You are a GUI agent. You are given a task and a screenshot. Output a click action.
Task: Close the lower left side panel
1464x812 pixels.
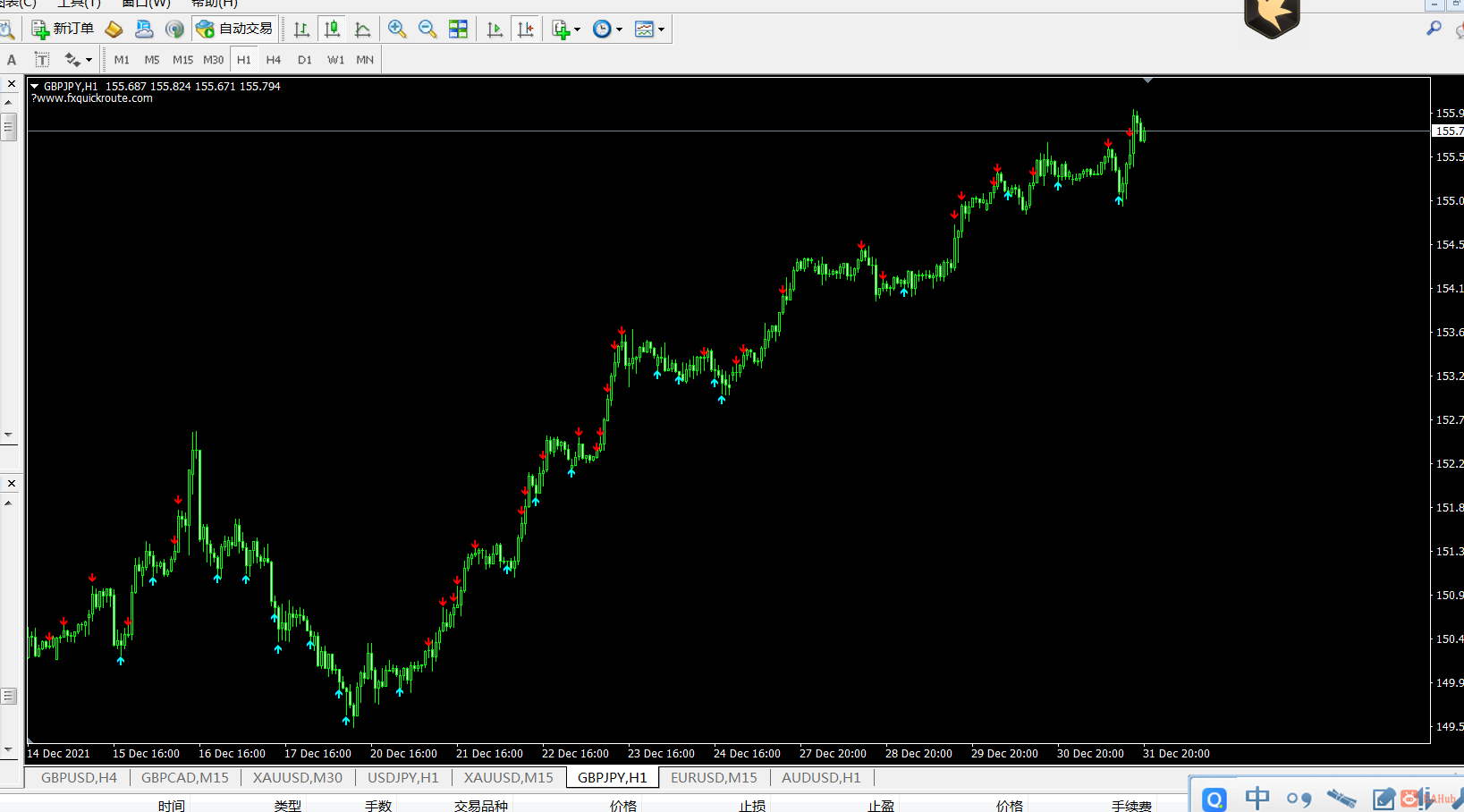(x=12, y=484)
